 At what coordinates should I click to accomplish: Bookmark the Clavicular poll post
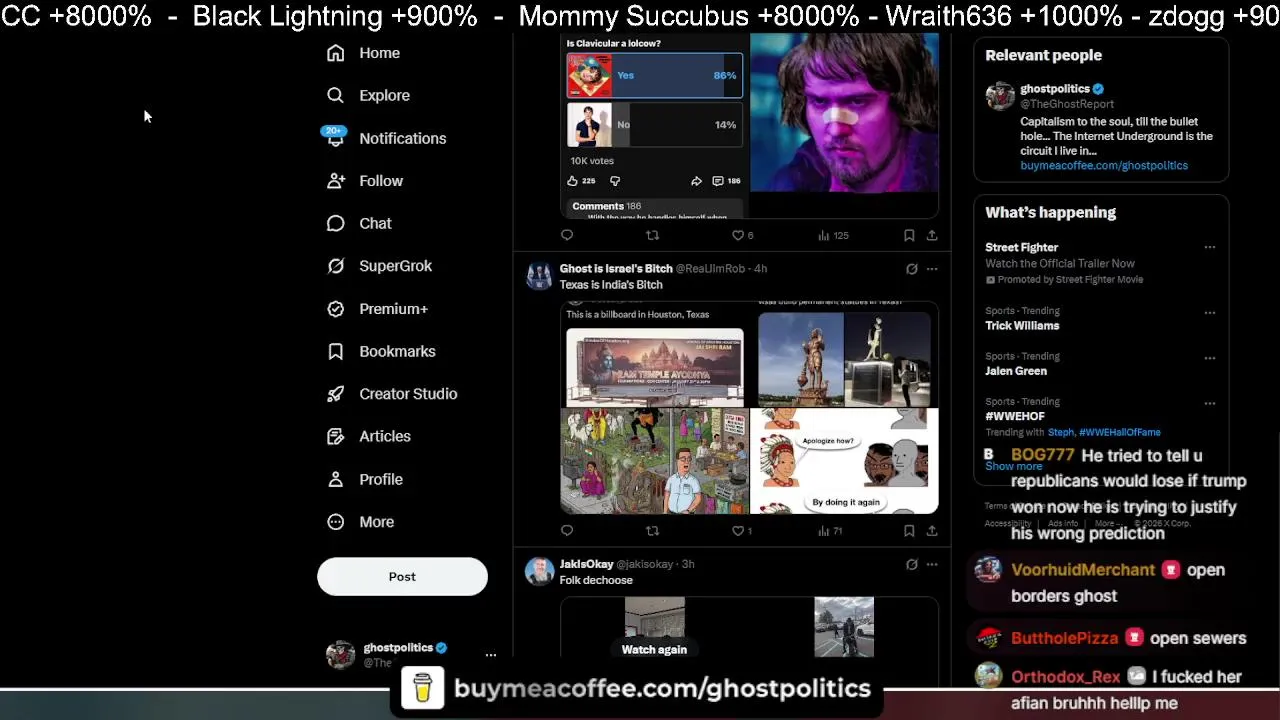coord(909,235)
